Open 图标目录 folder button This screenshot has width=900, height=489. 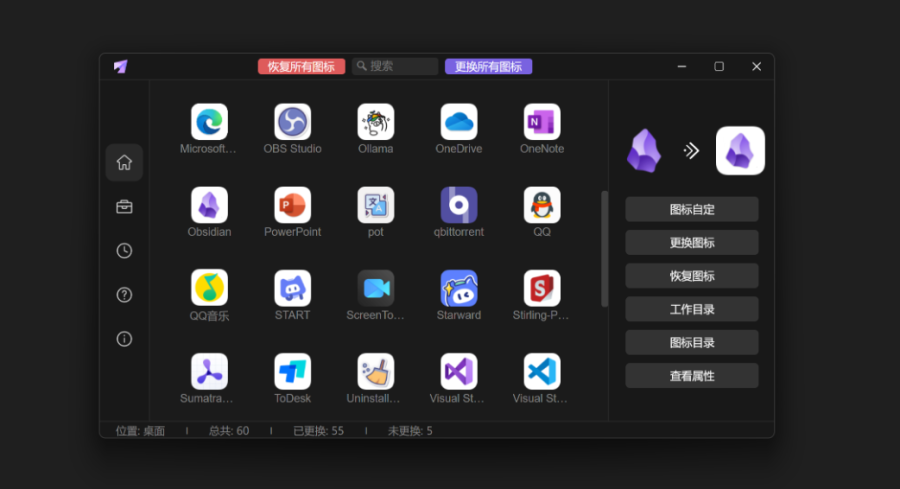(692, 343)
